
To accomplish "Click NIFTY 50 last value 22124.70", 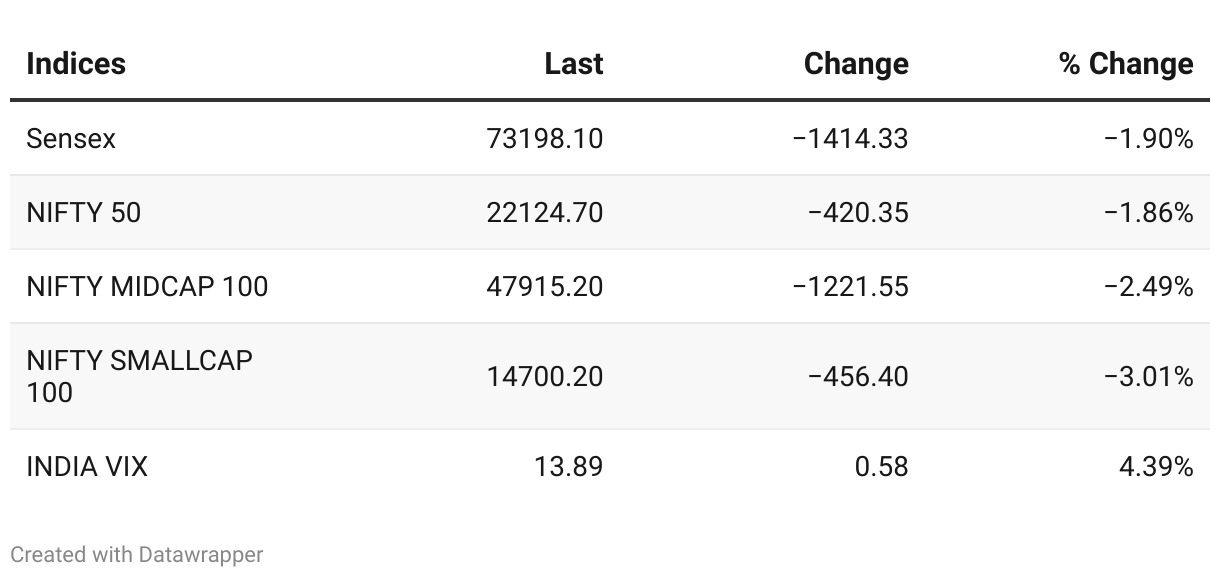I will pos(545,212).
